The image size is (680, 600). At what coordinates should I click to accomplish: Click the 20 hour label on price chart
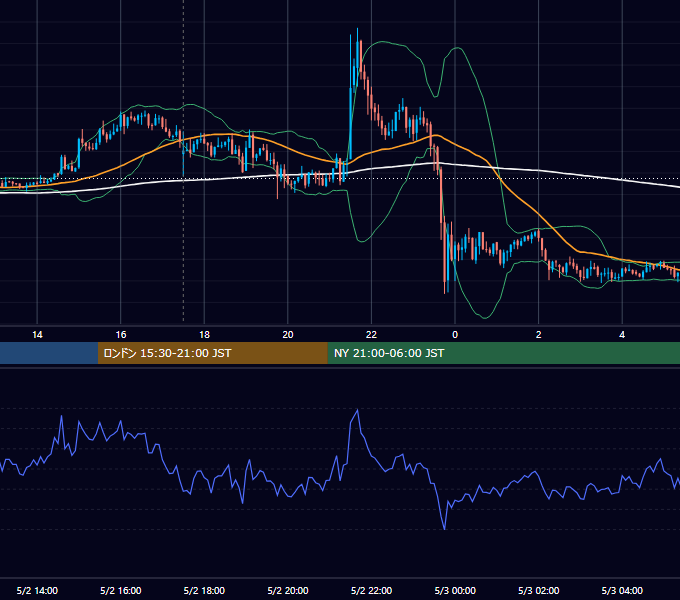pyautogui.click(x=288, y=335)
